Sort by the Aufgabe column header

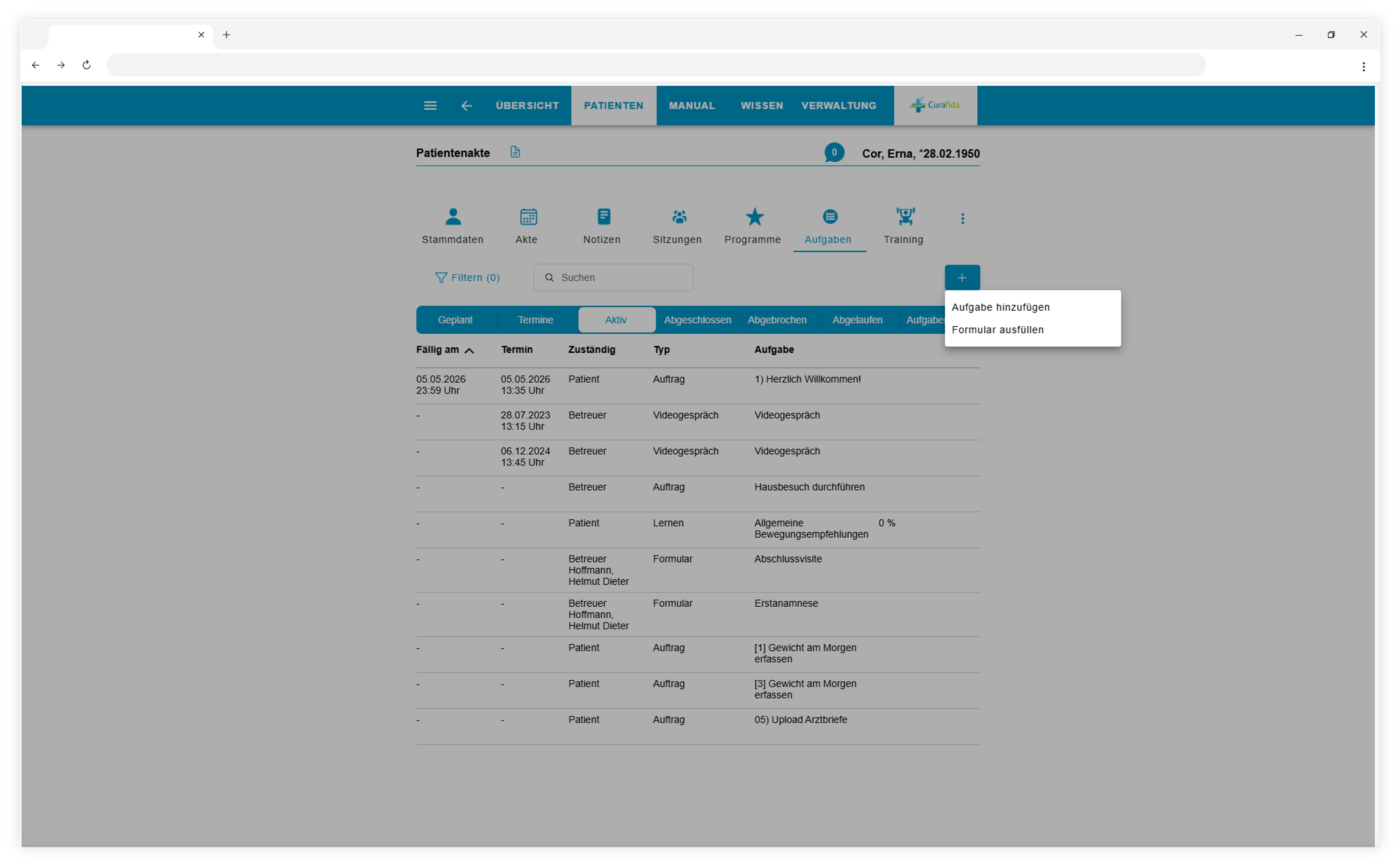774,350
